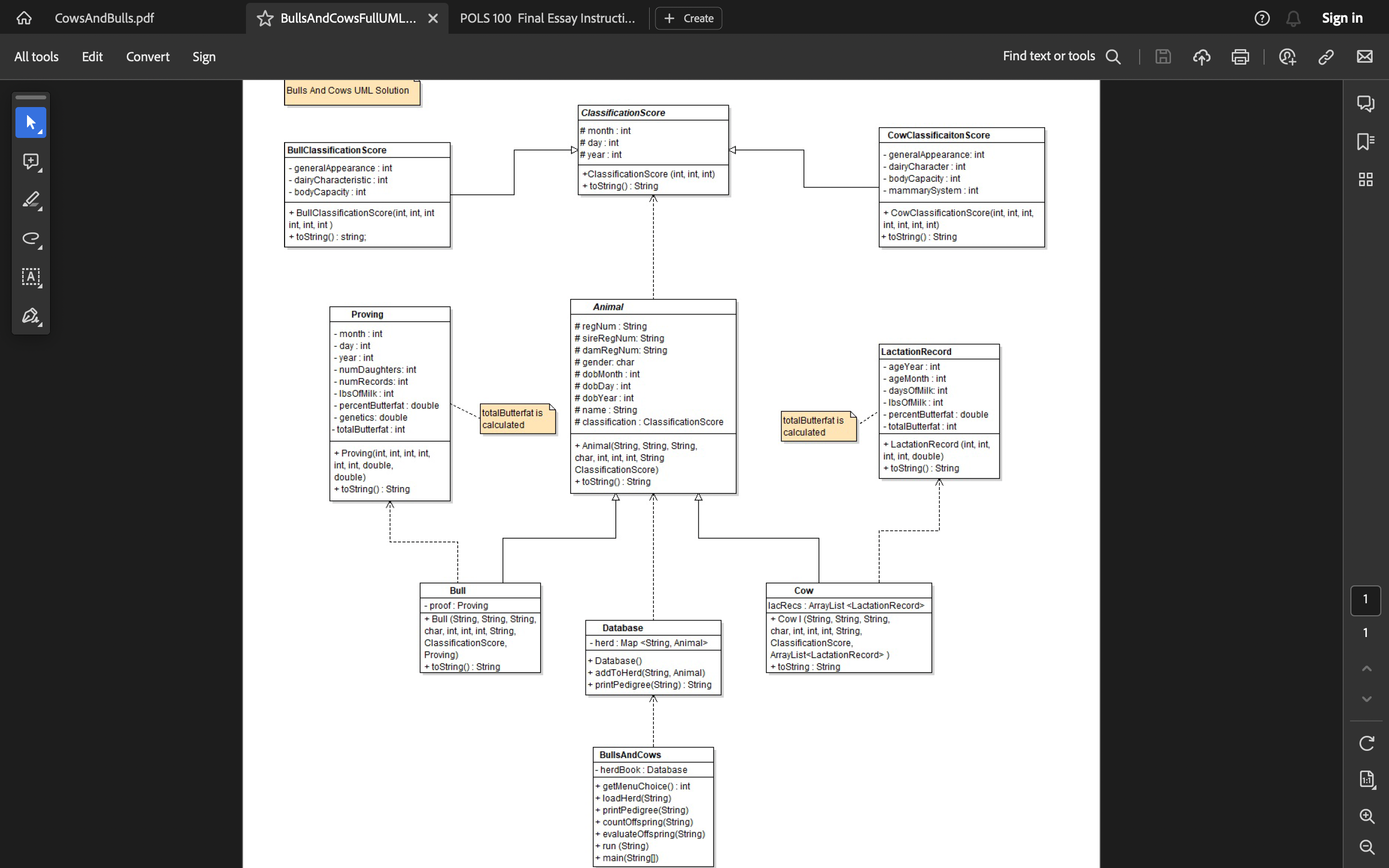
Task: Select the selection arrow tool
Action: coord(30,122)
